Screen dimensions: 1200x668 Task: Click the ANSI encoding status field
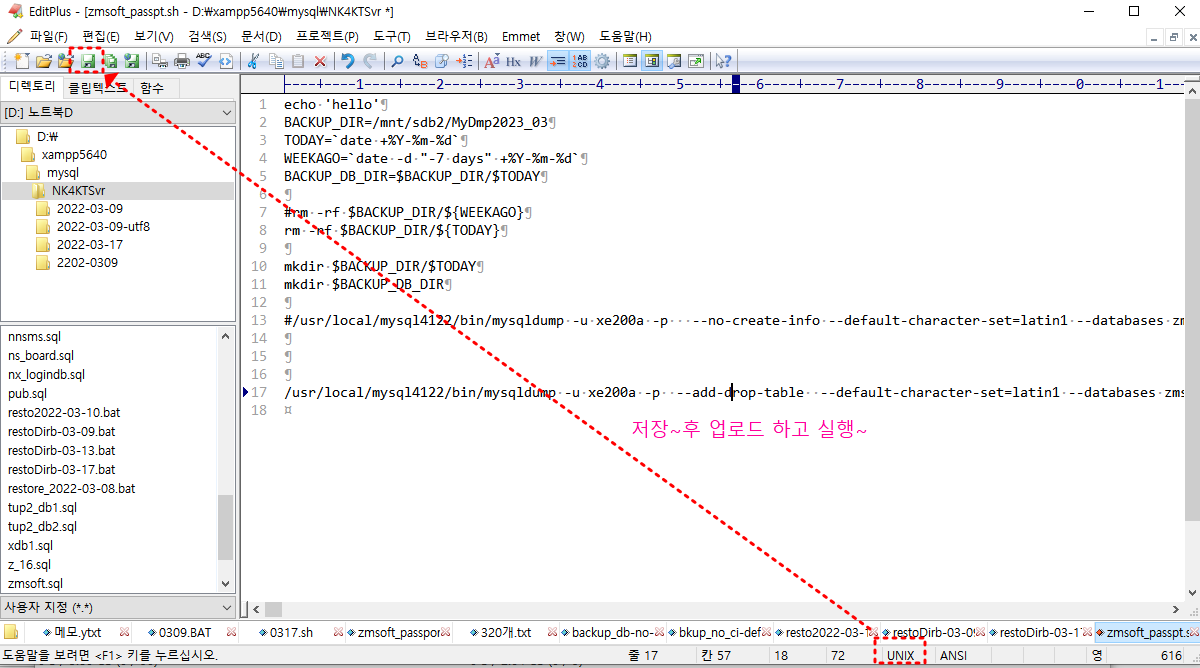tap(953, 656)
